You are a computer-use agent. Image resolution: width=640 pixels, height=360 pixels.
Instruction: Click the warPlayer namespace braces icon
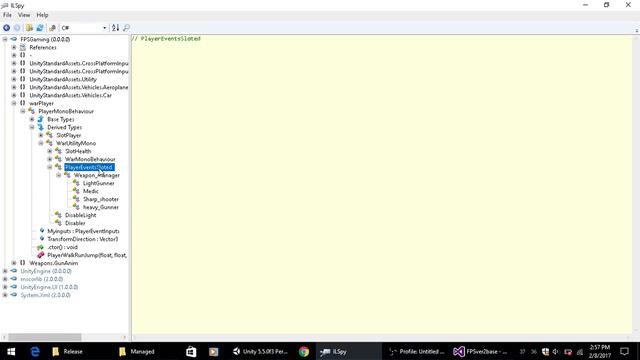[x=23, y=103]
